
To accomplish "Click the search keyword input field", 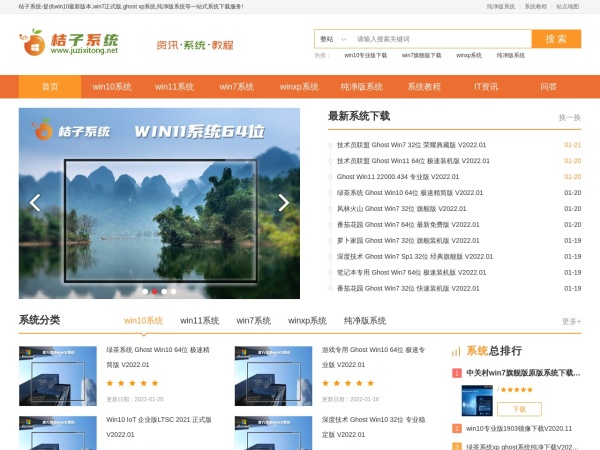I will tap(442, 39).
